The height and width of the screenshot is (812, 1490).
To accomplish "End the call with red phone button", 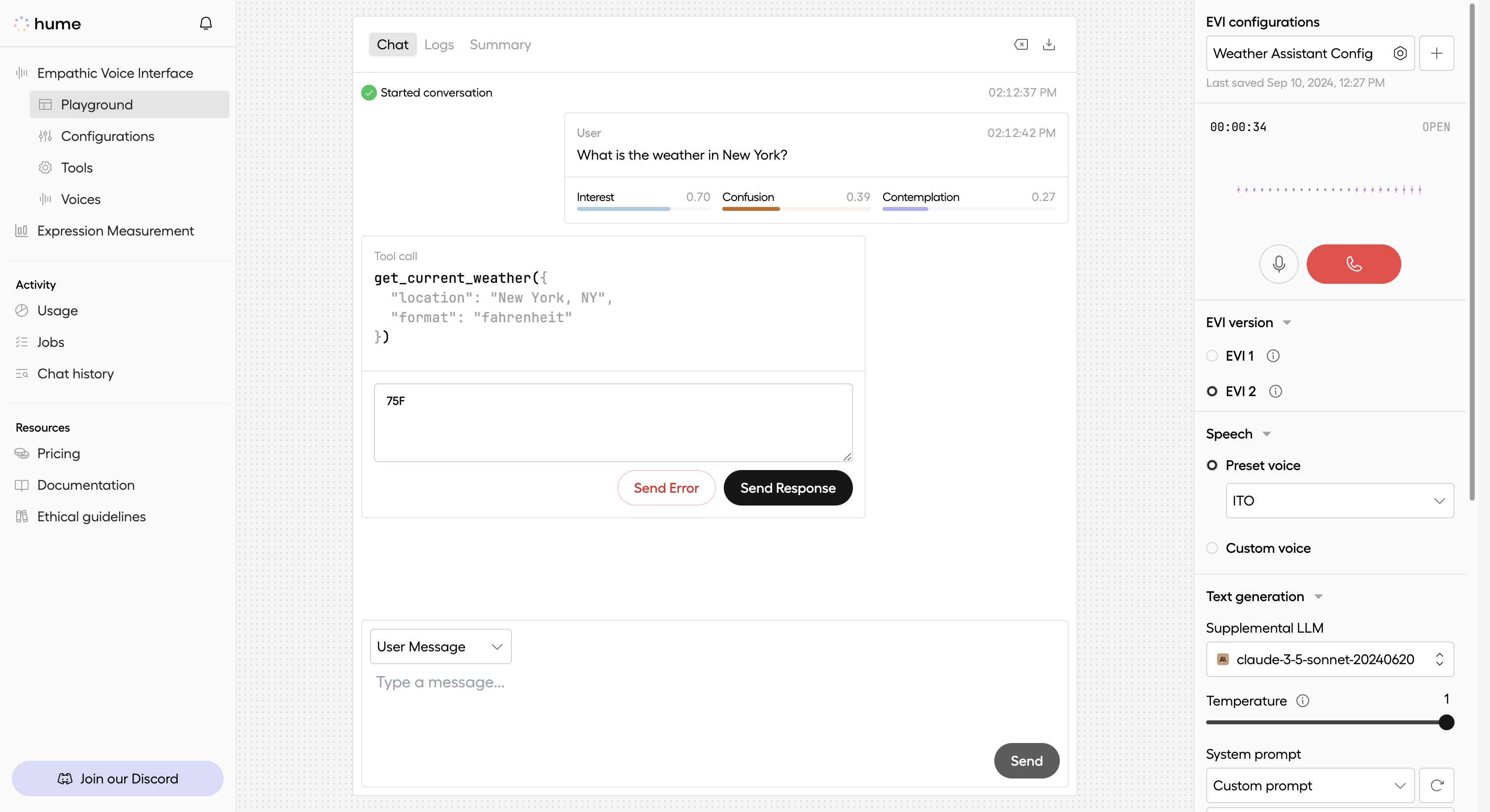I will [1354, 264].
